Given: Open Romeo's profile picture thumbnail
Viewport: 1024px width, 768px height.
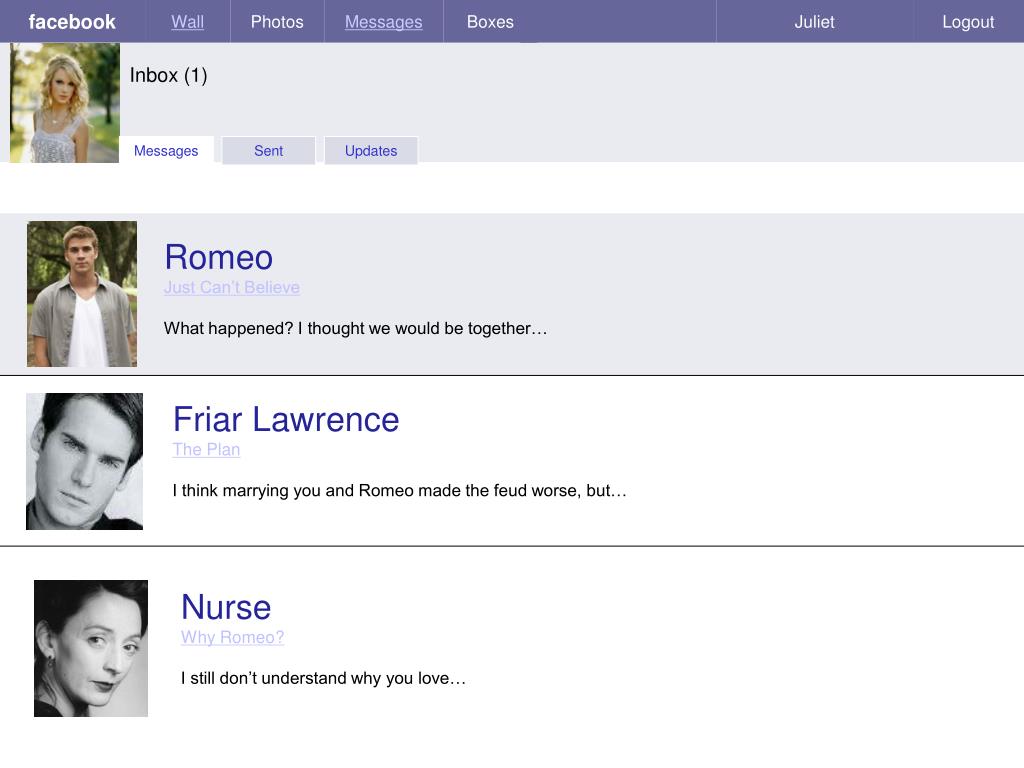Looking at the screenshot, I should pyautogui.click(x=82, y=294).
